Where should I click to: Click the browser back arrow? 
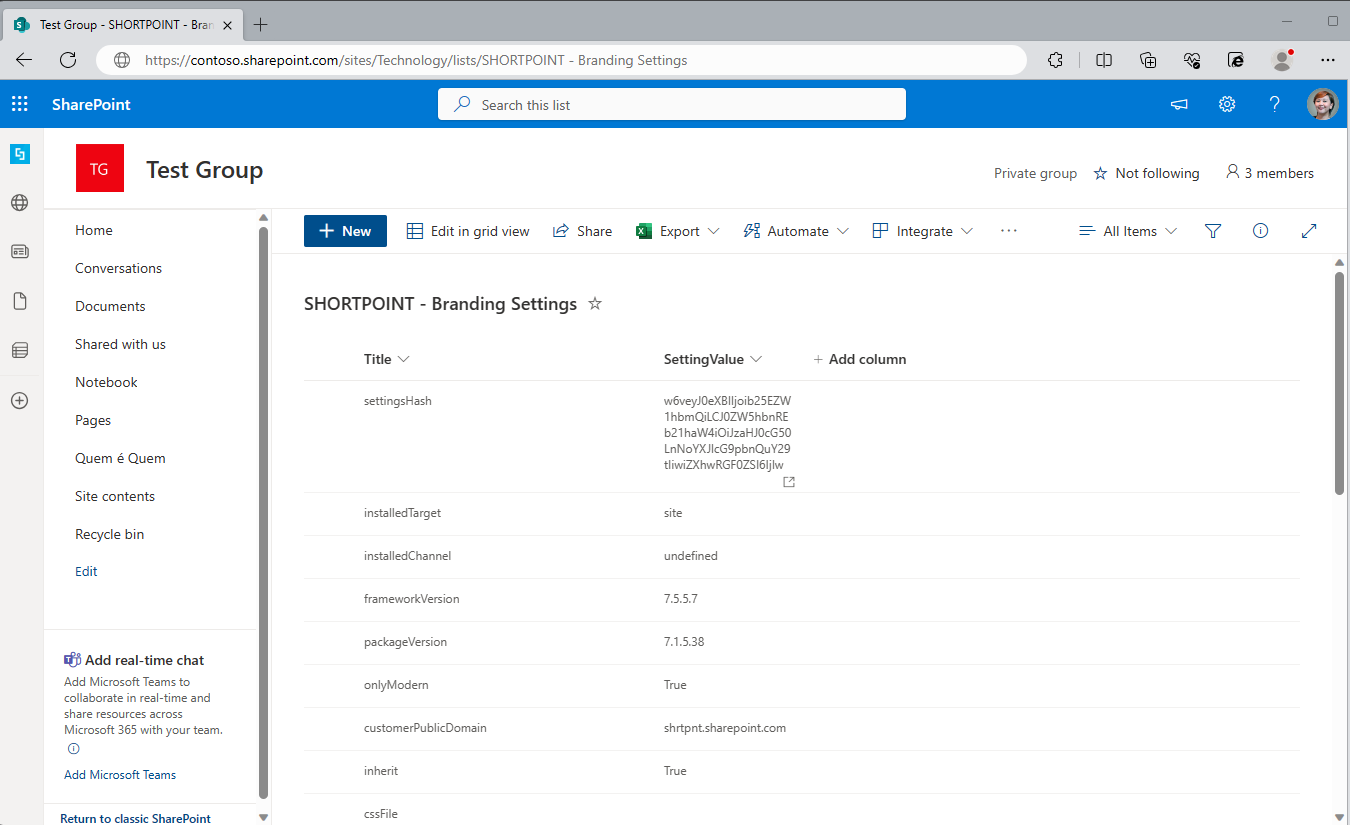(24, 60)
